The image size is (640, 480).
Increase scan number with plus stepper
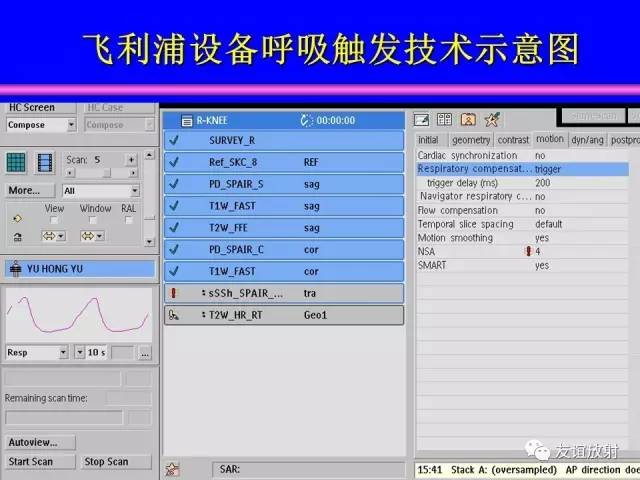click(131, 160)
